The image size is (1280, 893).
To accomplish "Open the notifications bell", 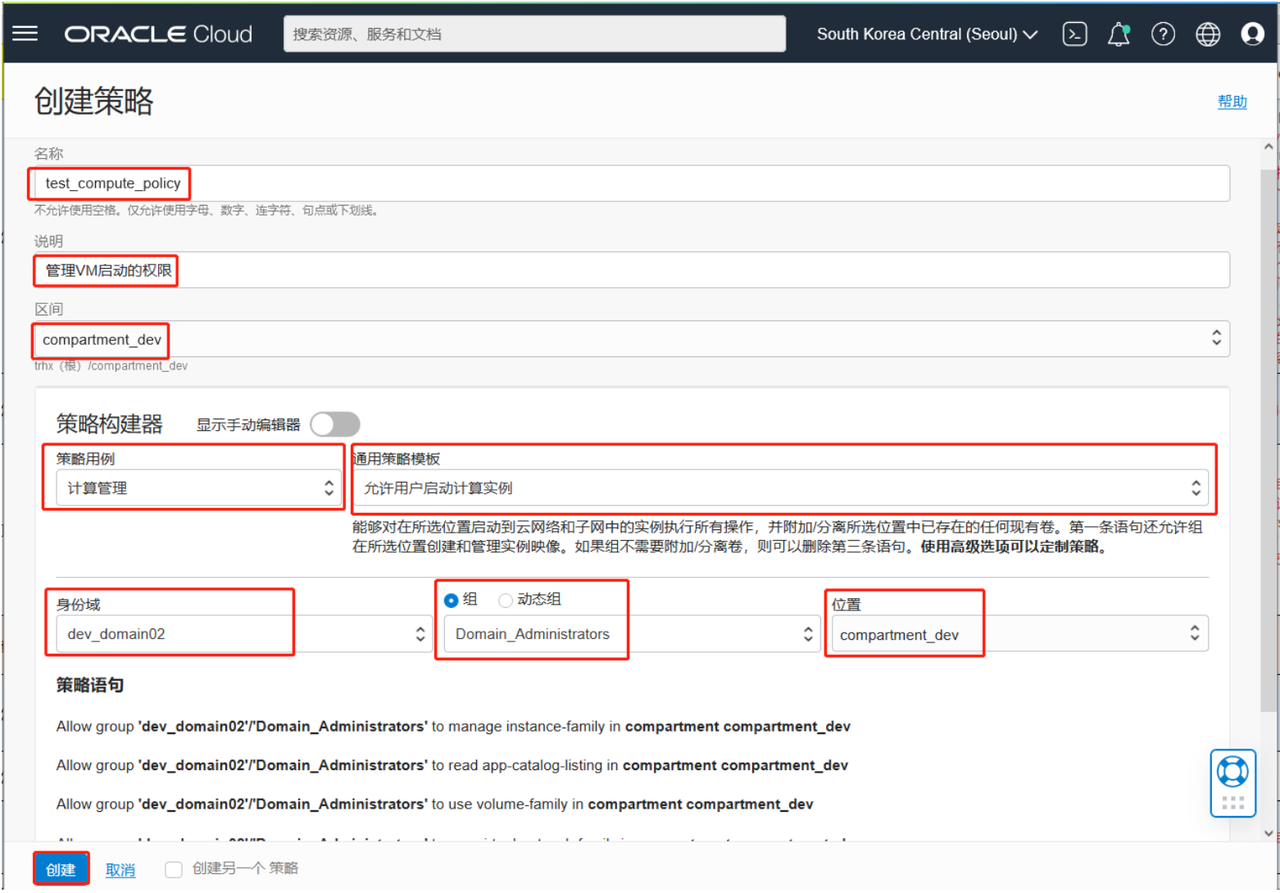I will [1119, 34].
